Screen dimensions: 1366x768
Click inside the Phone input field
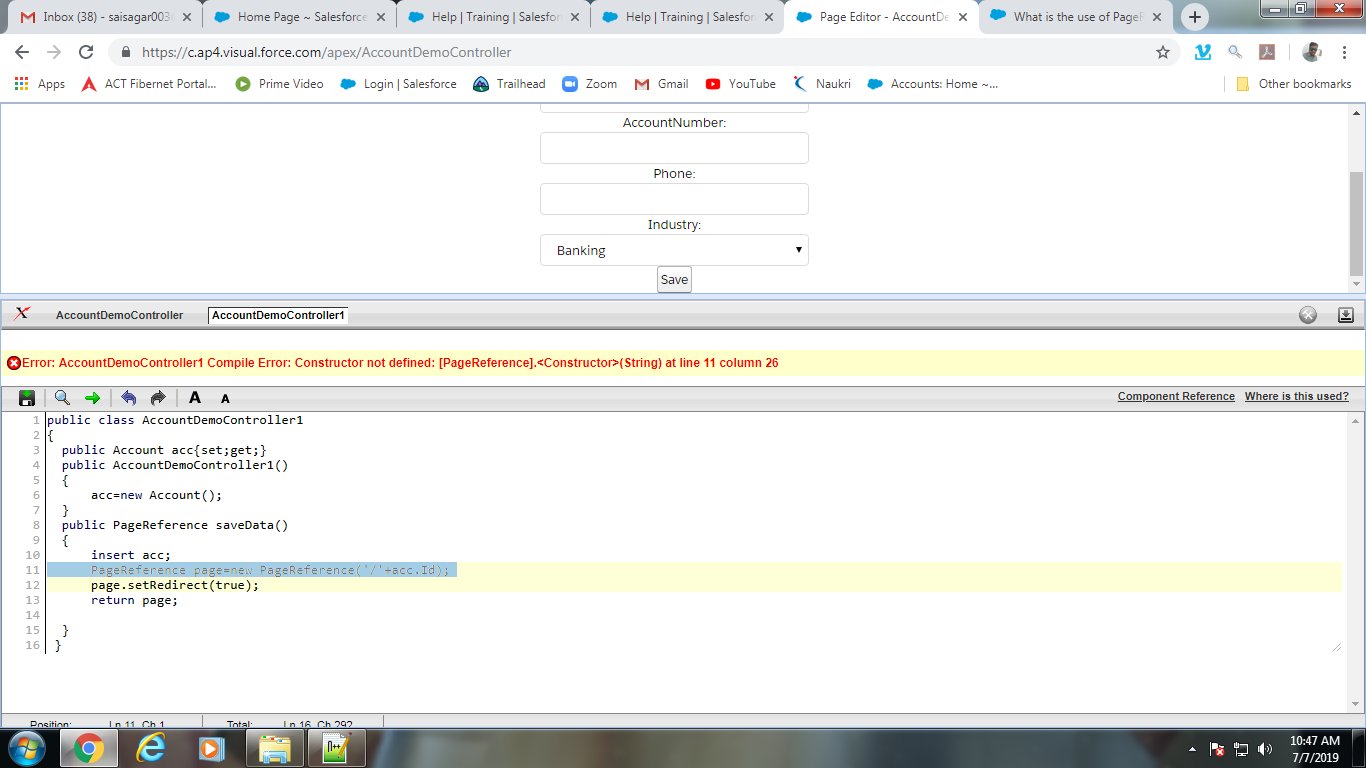point(673,198)
